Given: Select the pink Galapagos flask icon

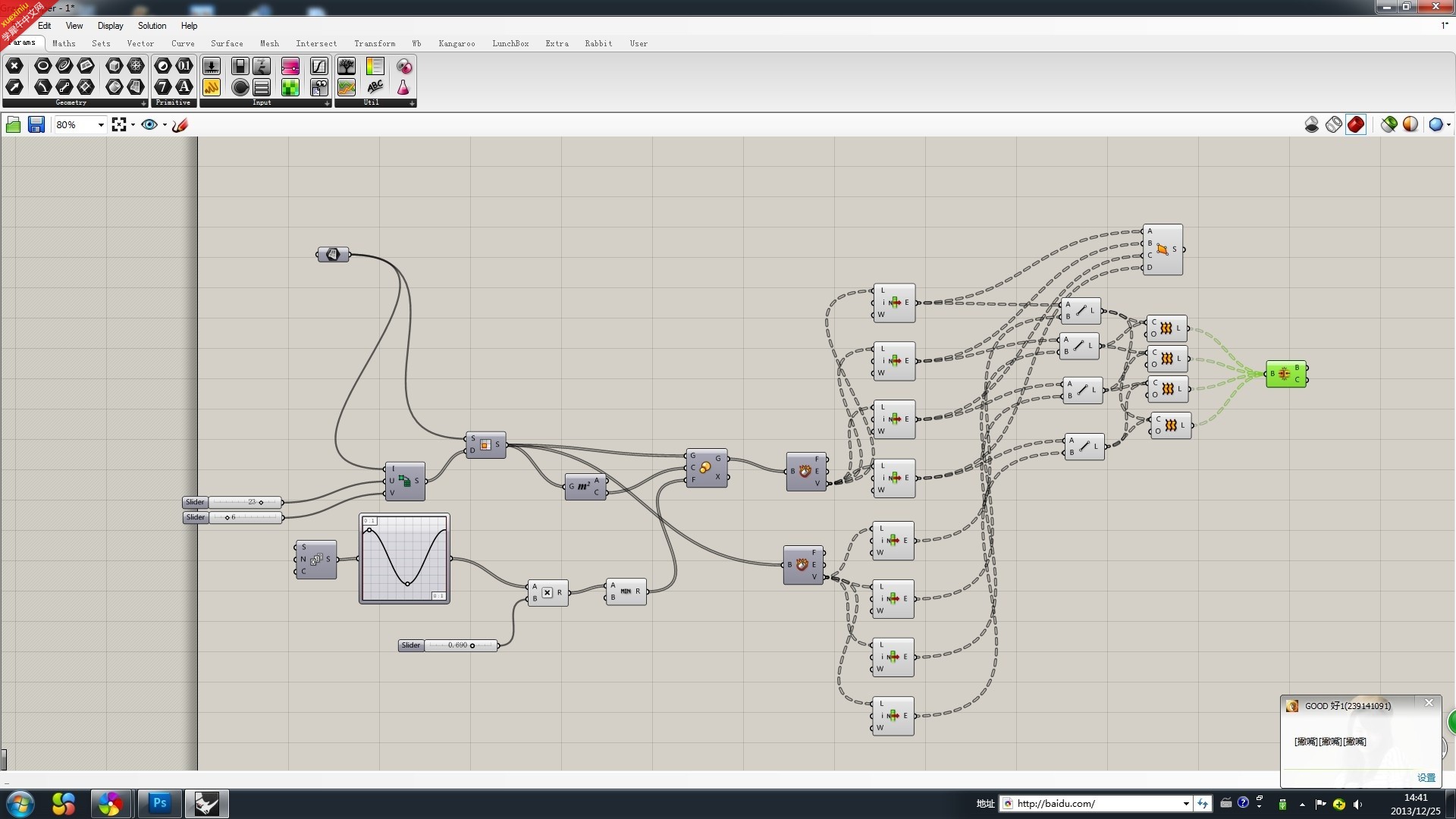Looking at the screenshot, I should [403, 87].
